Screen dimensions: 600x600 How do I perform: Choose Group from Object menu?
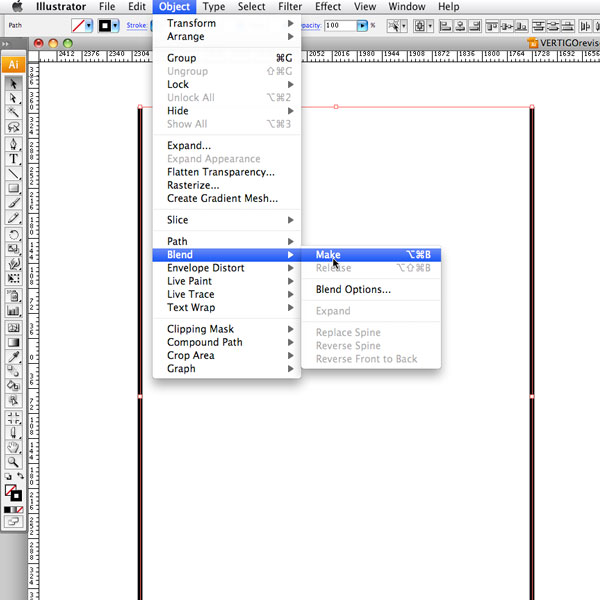click(227, 58)
